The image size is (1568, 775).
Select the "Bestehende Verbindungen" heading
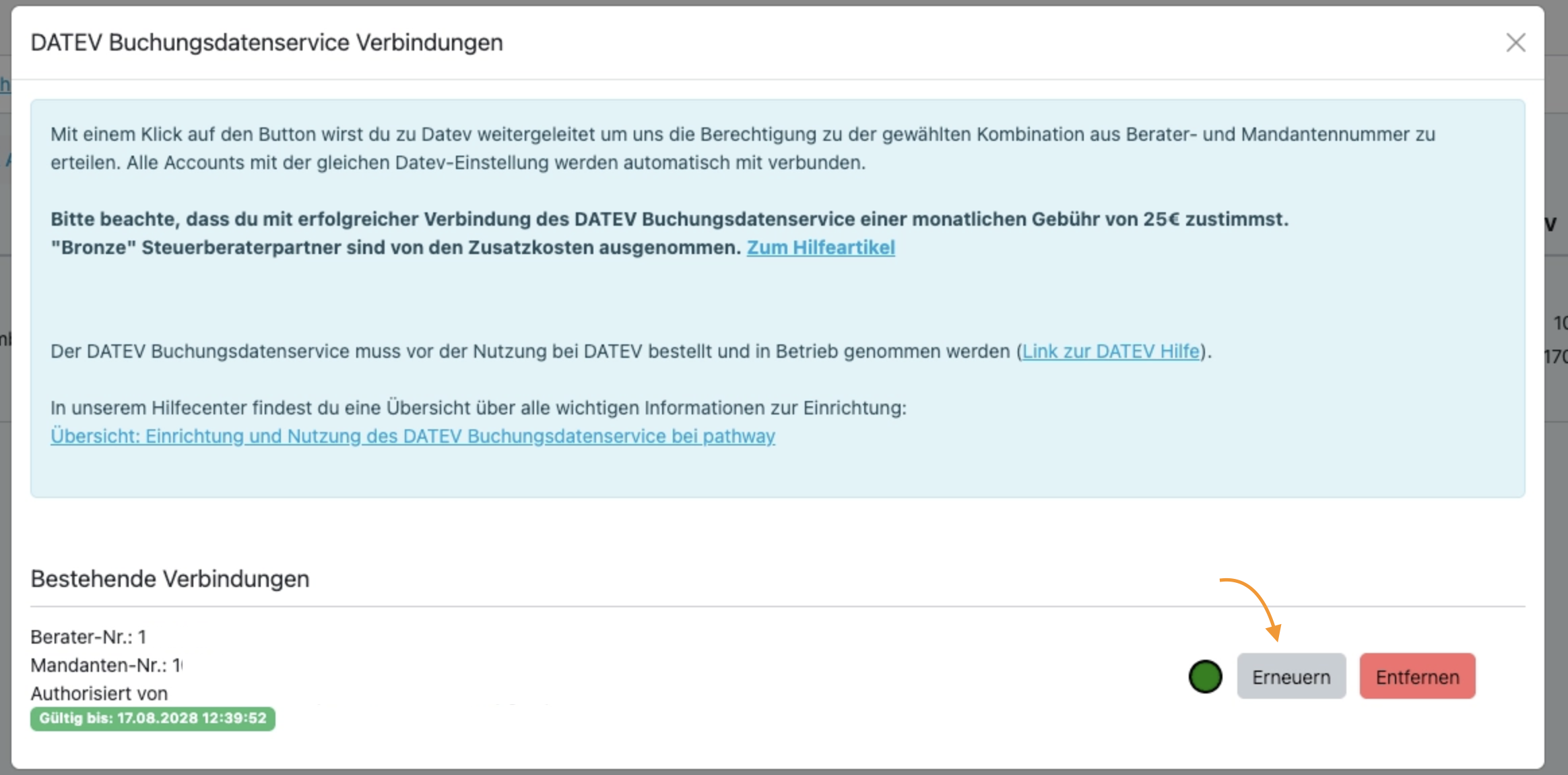click(170, 579)
